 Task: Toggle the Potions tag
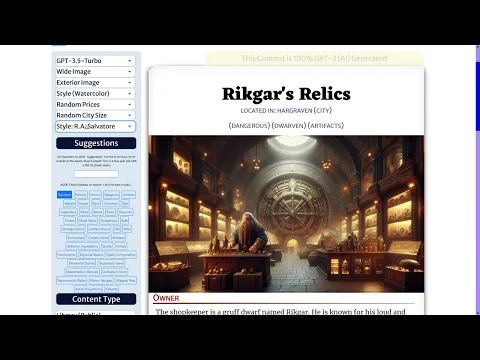[x=81, y=194]
